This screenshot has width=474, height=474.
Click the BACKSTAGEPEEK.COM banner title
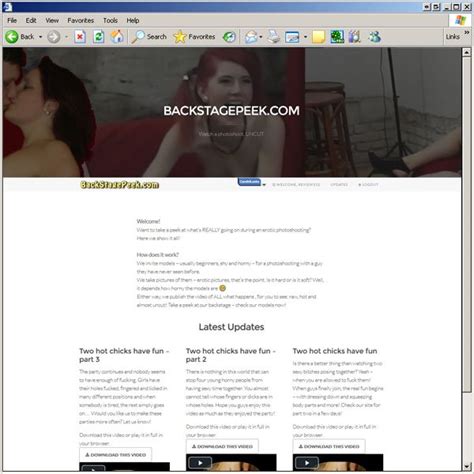point(231,111)
